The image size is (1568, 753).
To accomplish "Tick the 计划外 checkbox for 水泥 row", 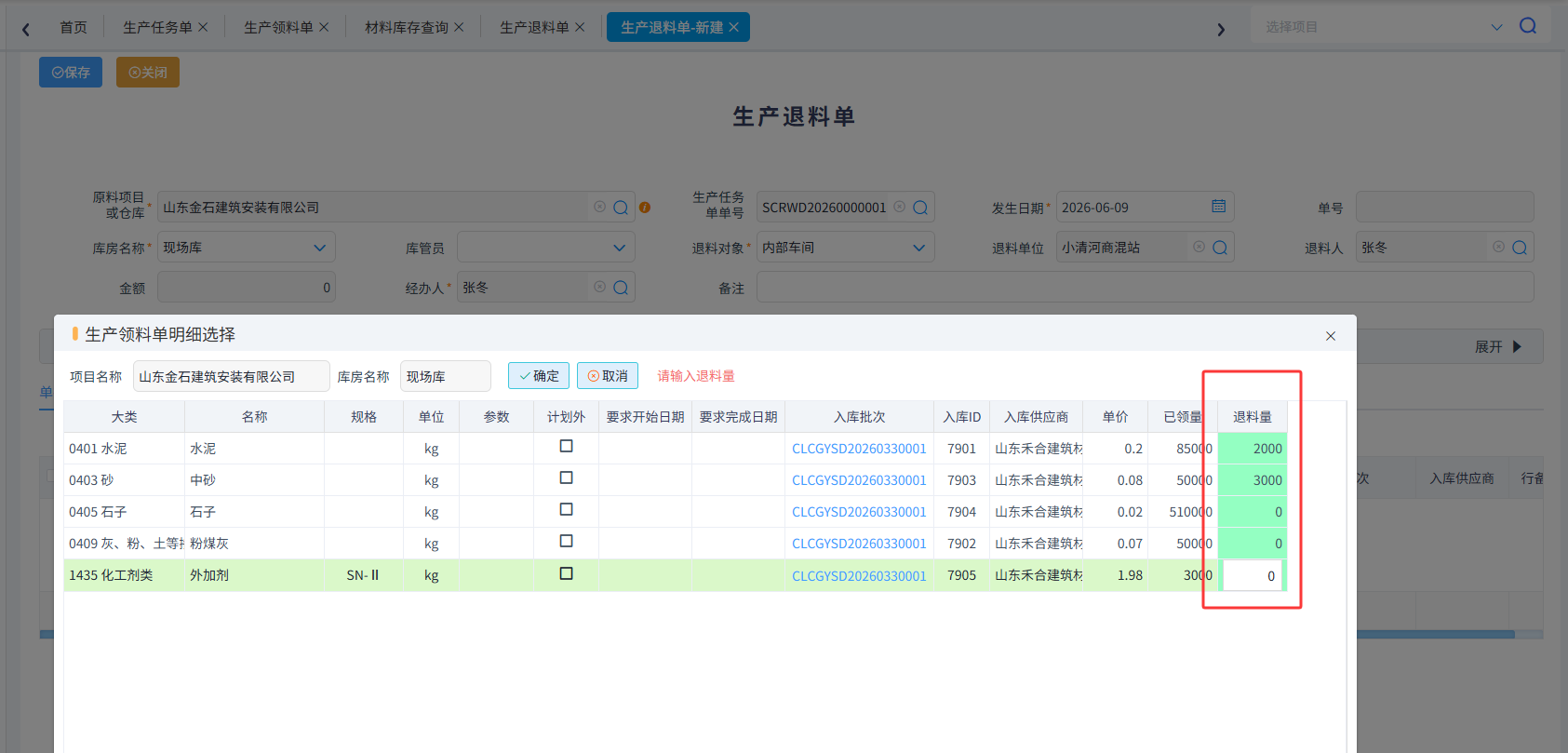I will coord(566,446).
